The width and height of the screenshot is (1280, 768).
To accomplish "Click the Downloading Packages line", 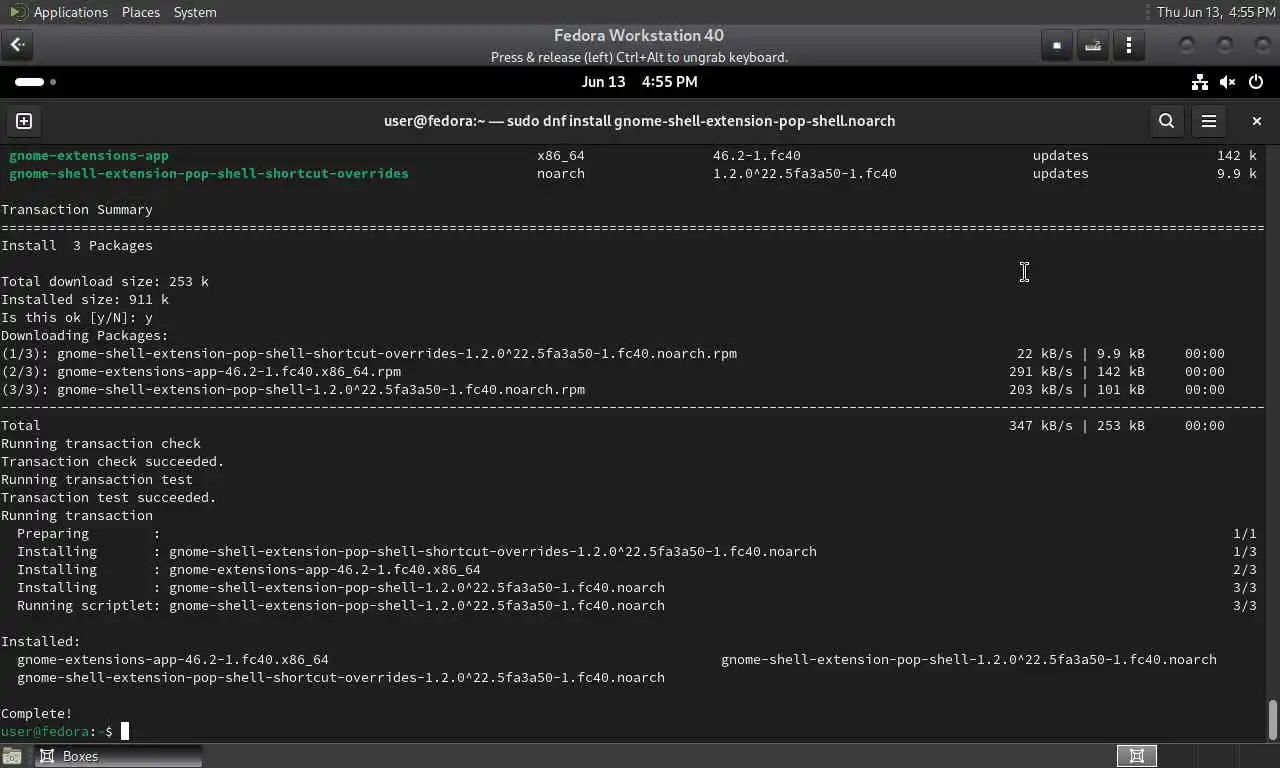I will [x=85, y=335].
